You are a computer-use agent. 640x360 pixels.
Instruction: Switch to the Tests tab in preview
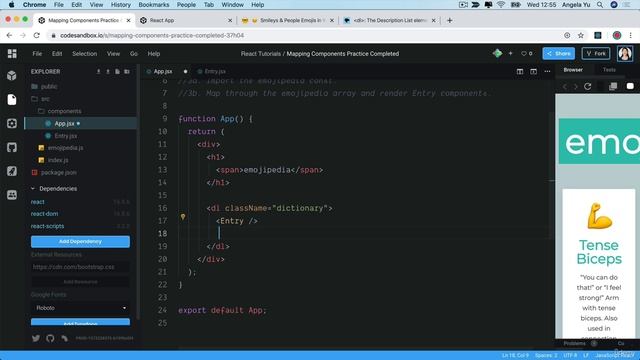point(609,70)
